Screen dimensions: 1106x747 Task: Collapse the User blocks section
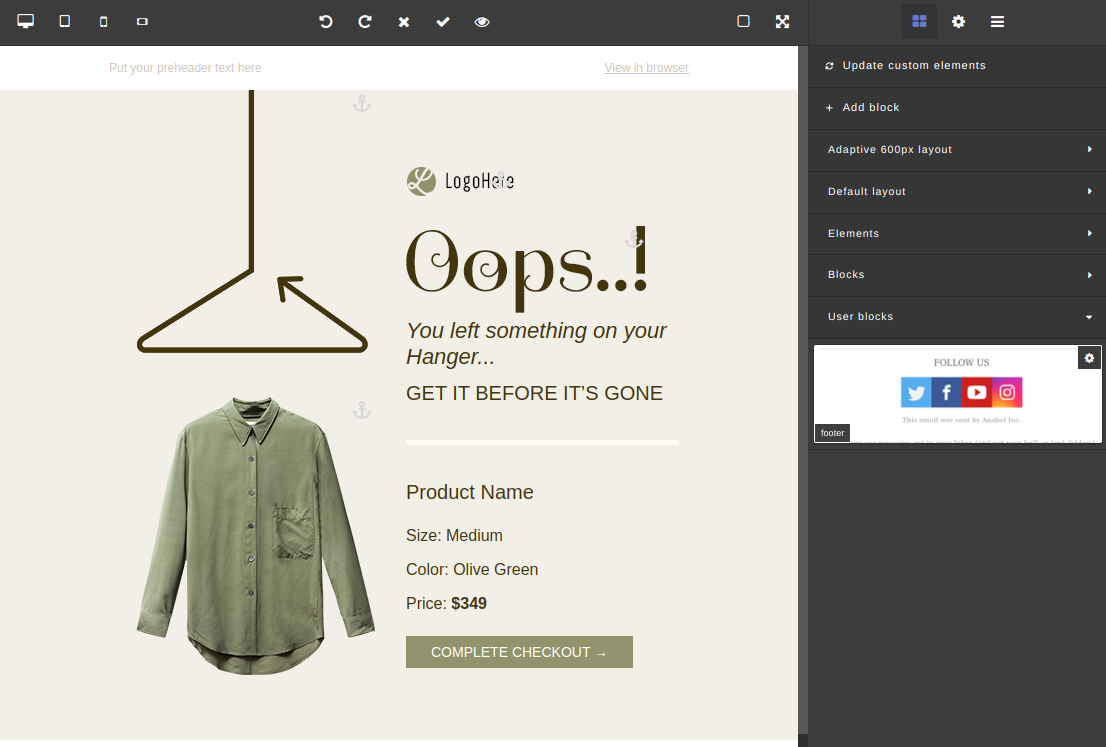tap(956, 317)
